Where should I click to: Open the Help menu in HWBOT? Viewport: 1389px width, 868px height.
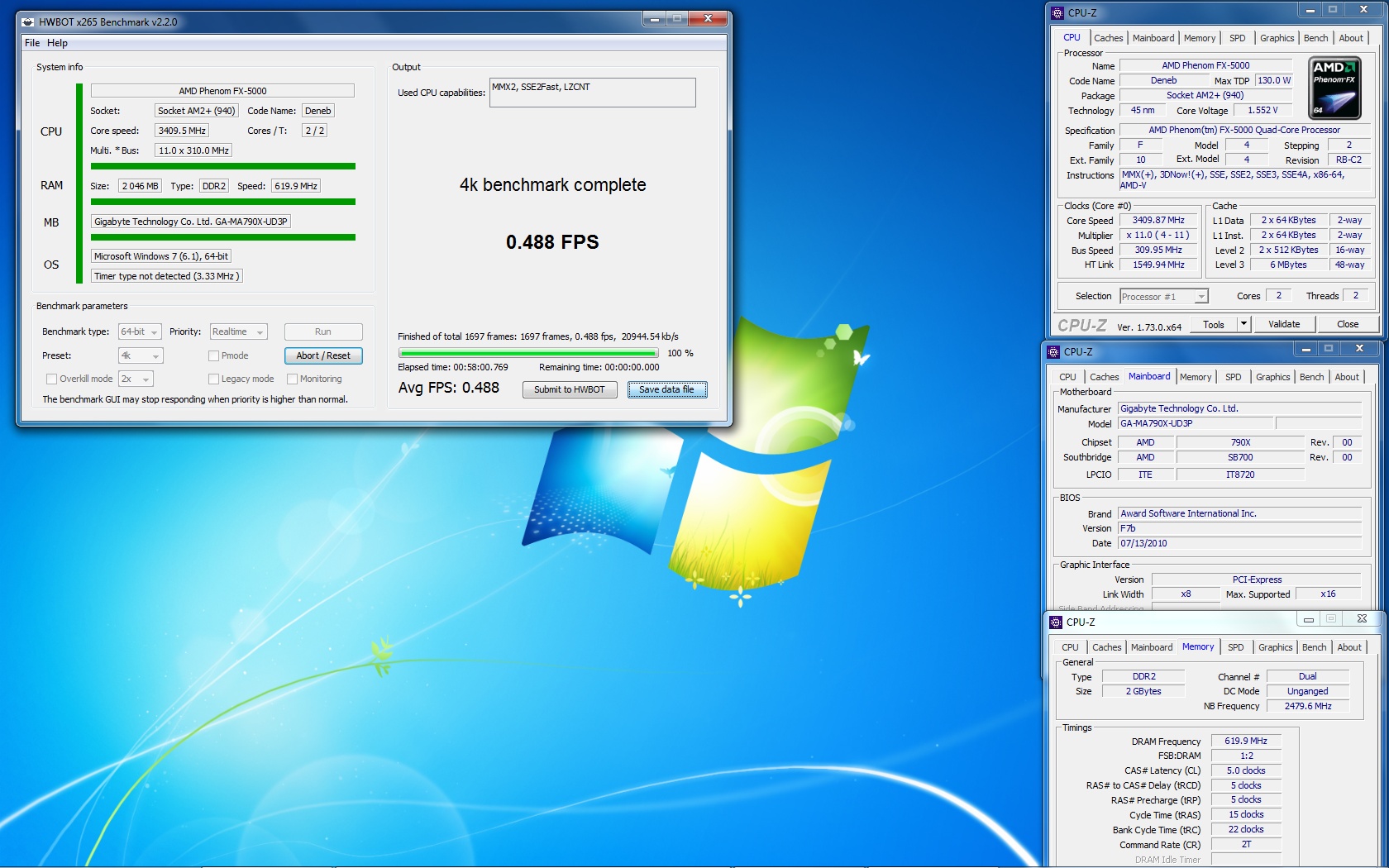57,43
